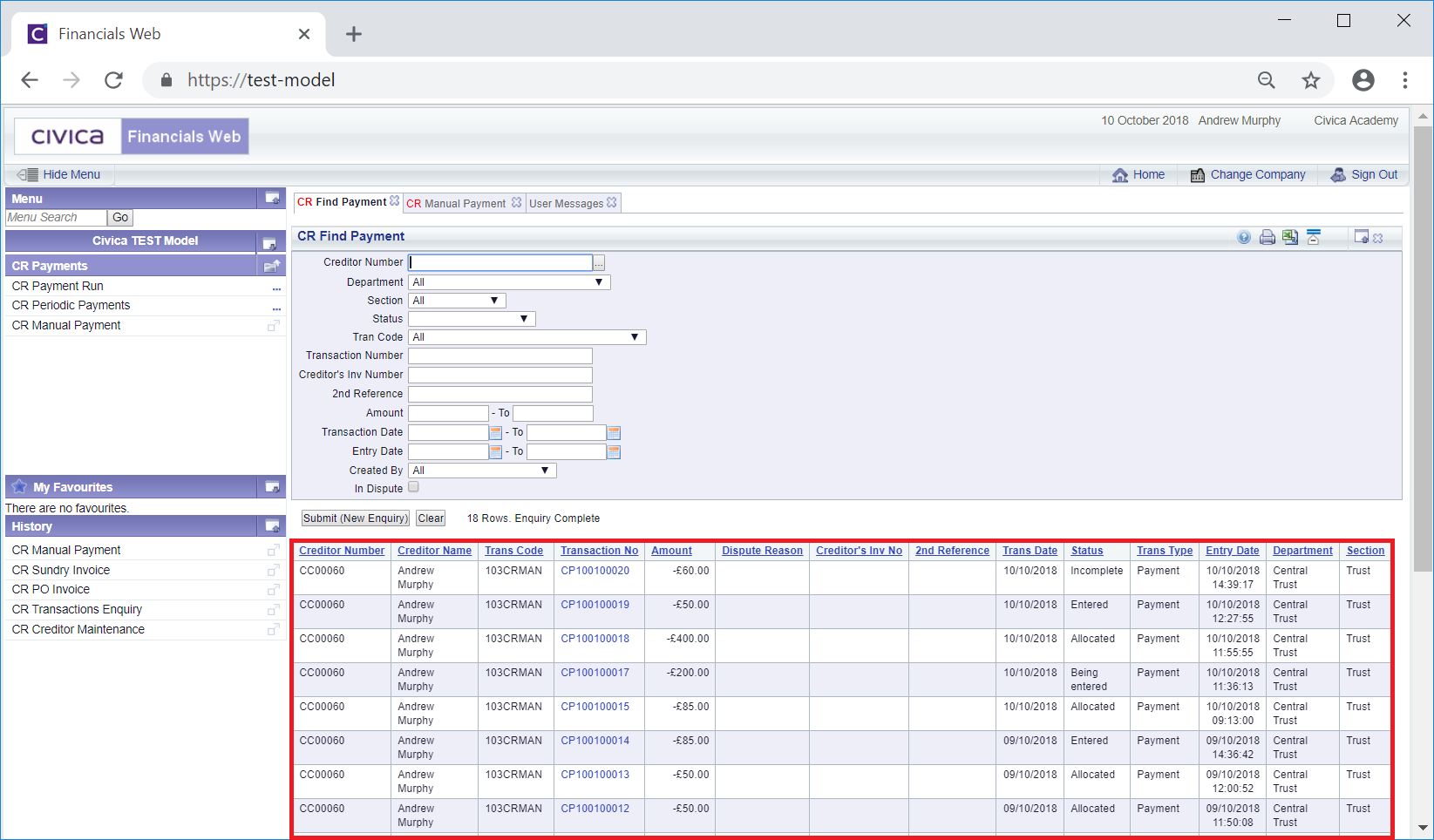
Task: Print the CR Find Payment page
Action: click(x=1267, y=237)
